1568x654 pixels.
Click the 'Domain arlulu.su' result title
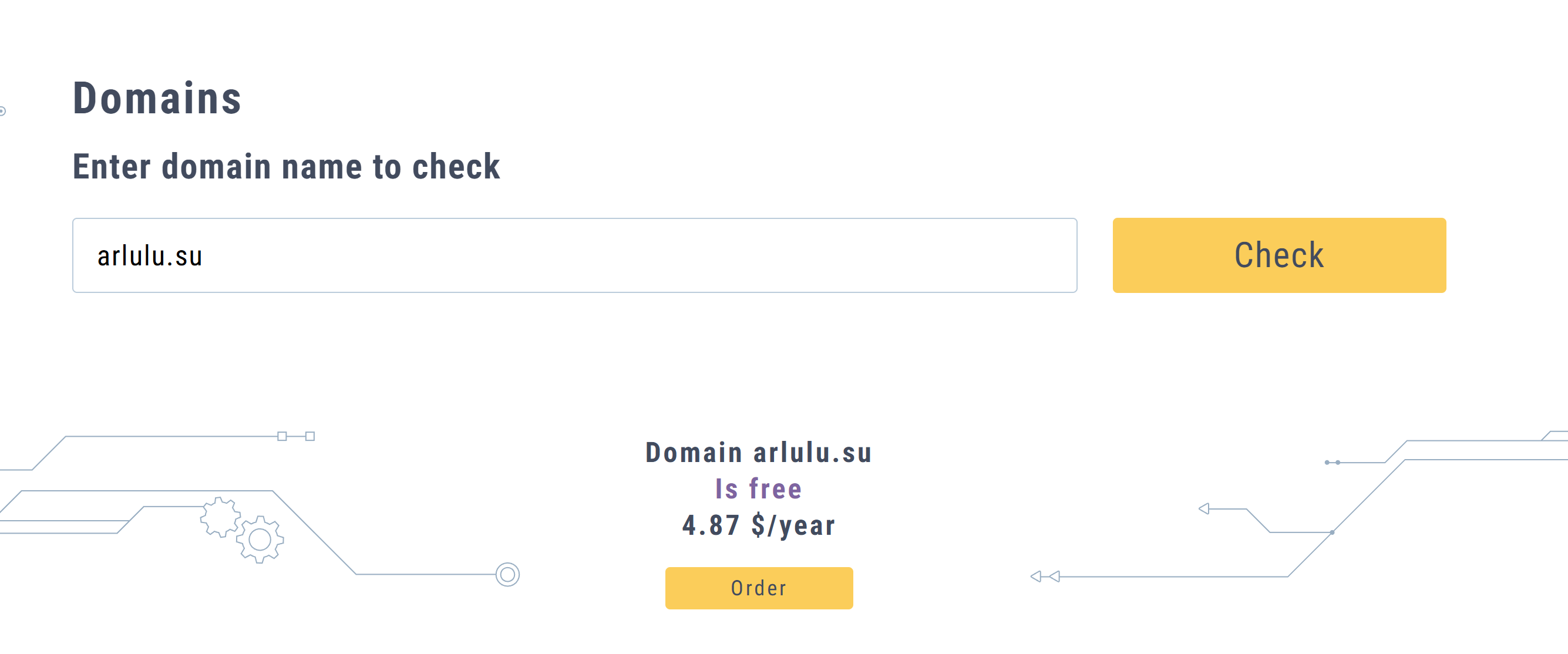pyautogui.click(x=758, y=453)
